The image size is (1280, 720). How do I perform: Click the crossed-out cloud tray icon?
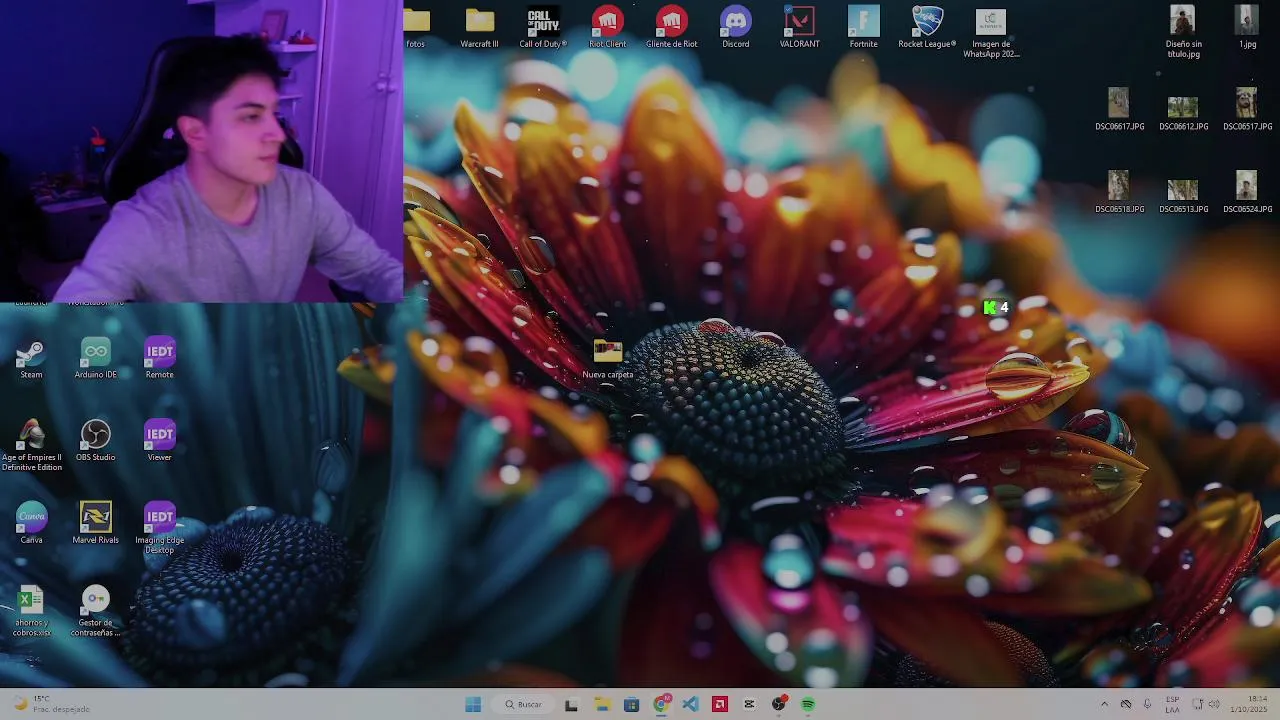(1126, 704)
